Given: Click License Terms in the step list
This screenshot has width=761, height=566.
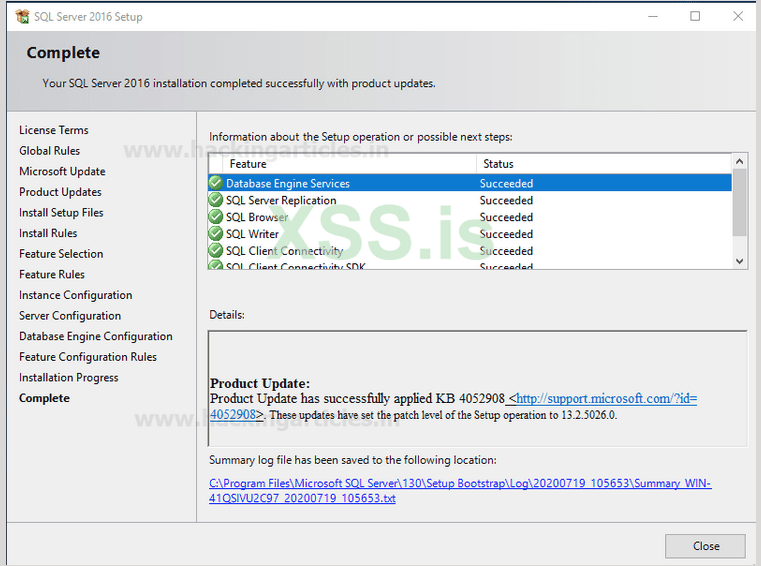Looking at the screenshot, I should click(x=54, y=130).
